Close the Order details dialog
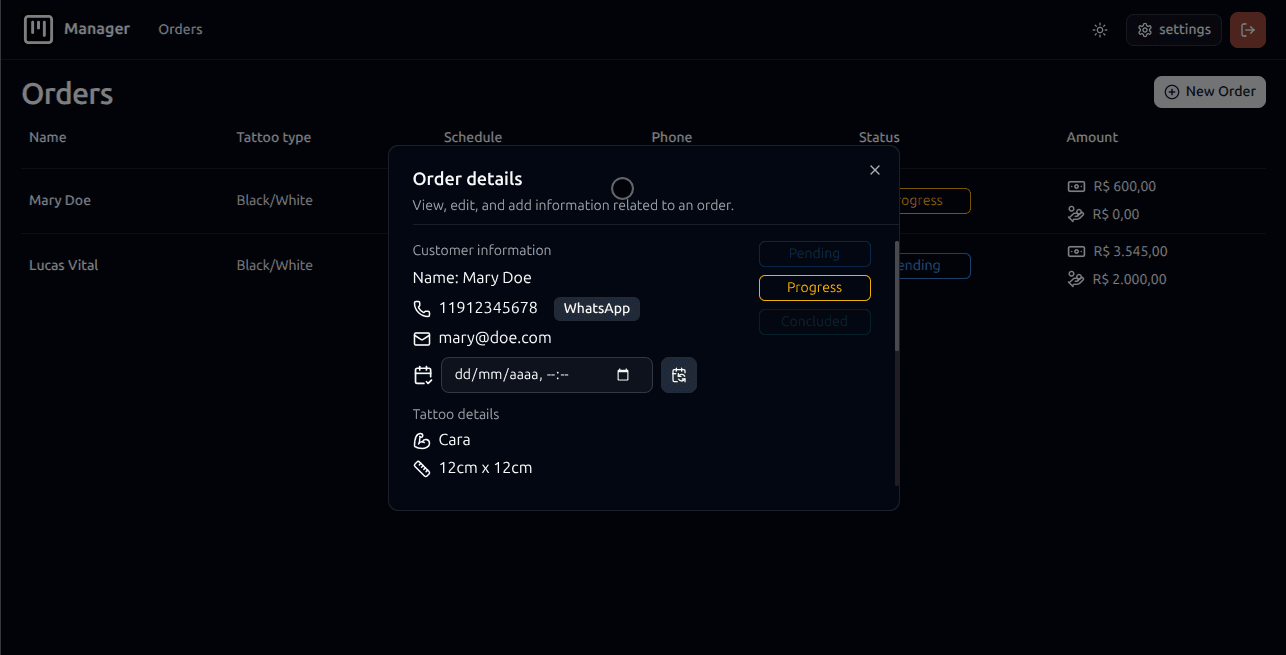Image resolution: width=1286 pixels, height=655 pixels. coord(875,170)
